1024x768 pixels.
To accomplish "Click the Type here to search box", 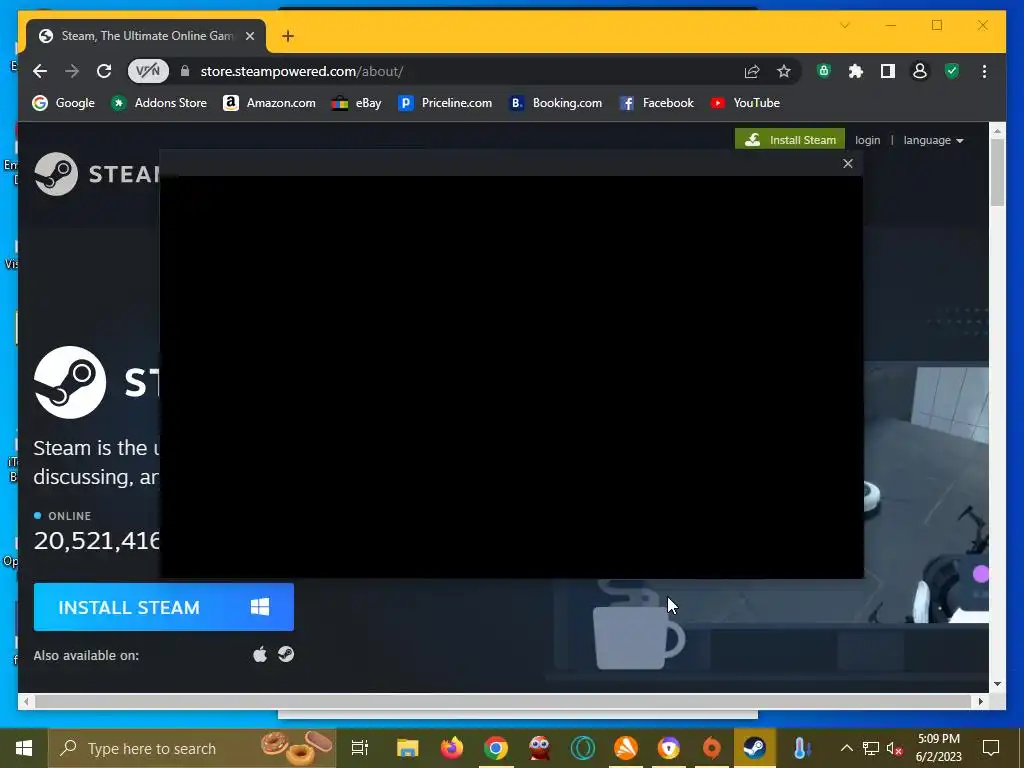I will click(x=192, y=748).
